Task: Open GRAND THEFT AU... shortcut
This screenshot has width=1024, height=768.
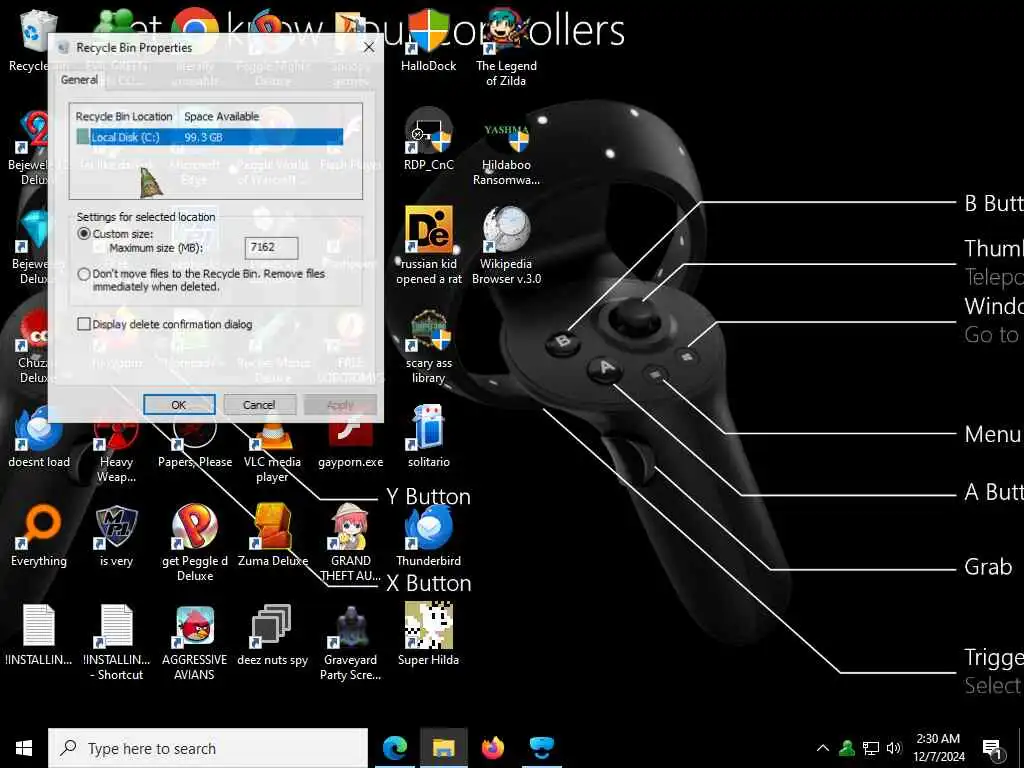Action: [x=351, y=543]
